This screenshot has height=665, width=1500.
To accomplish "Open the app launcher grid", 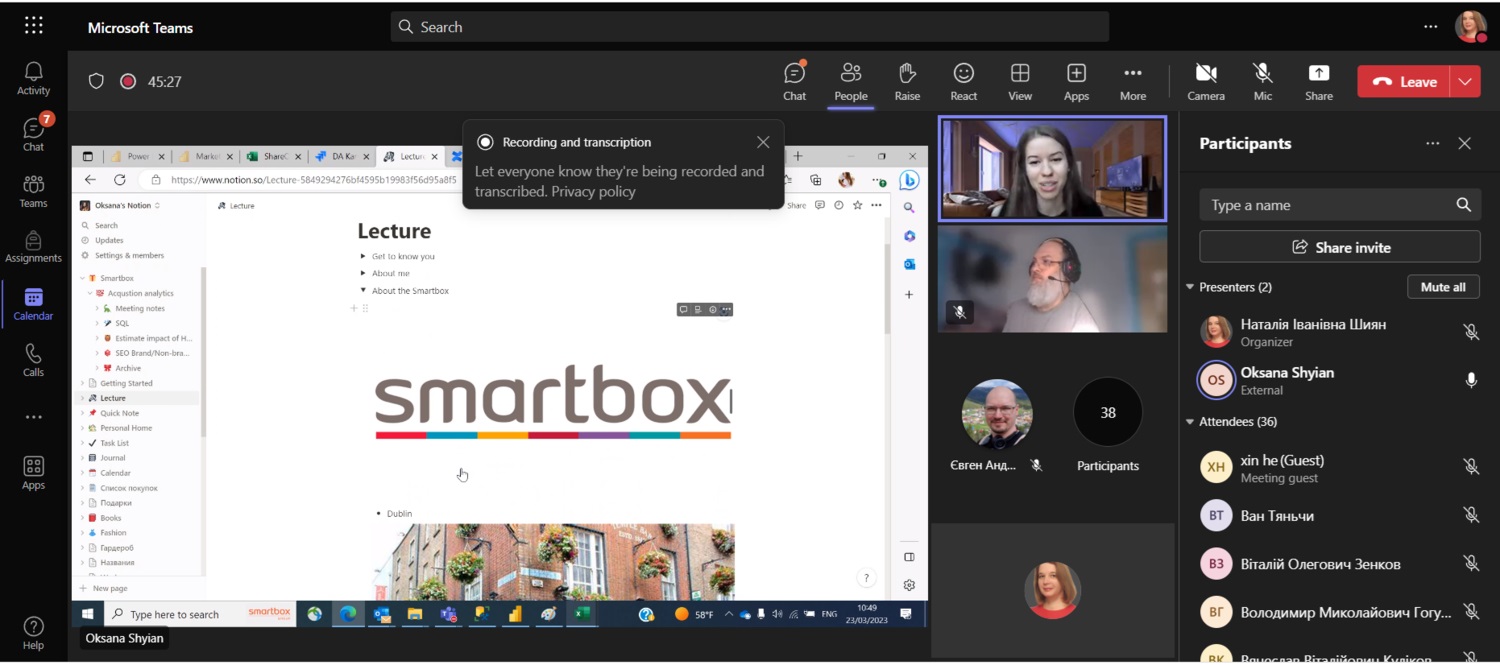I will (x=34, y=26).
